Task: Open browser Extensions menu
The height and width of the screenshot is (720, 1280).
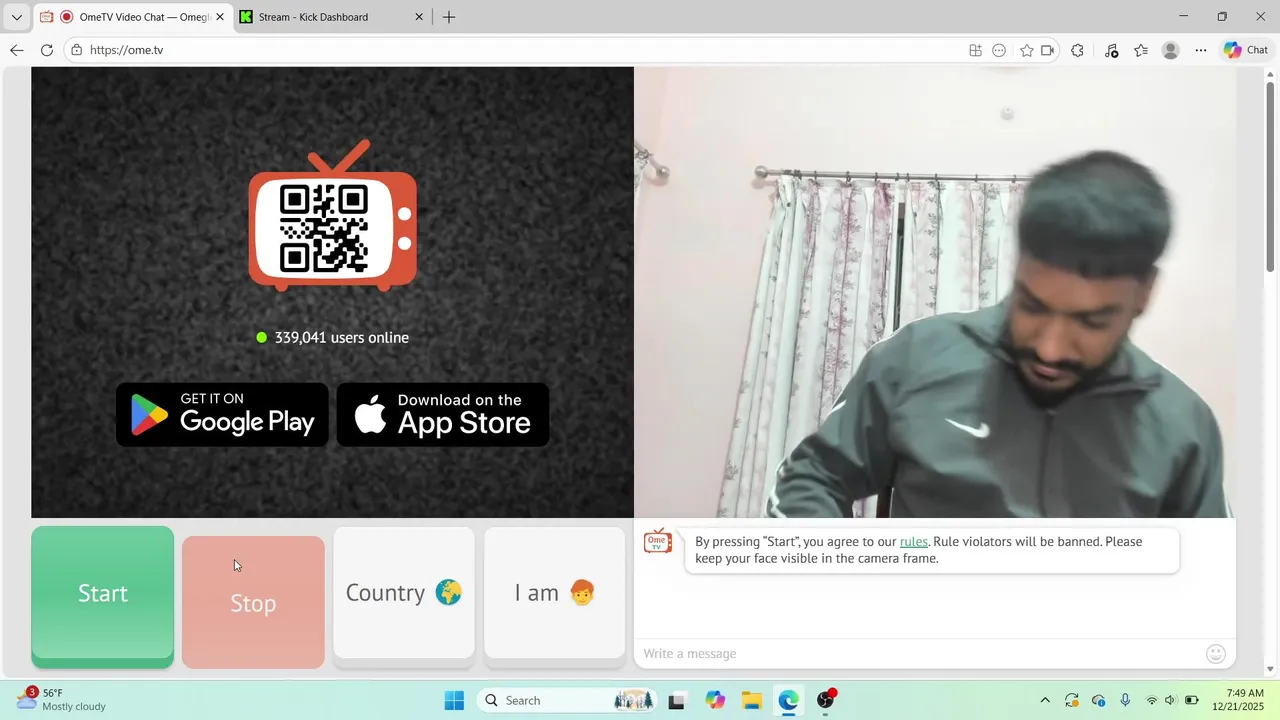Action: (x=1077, y=50)
